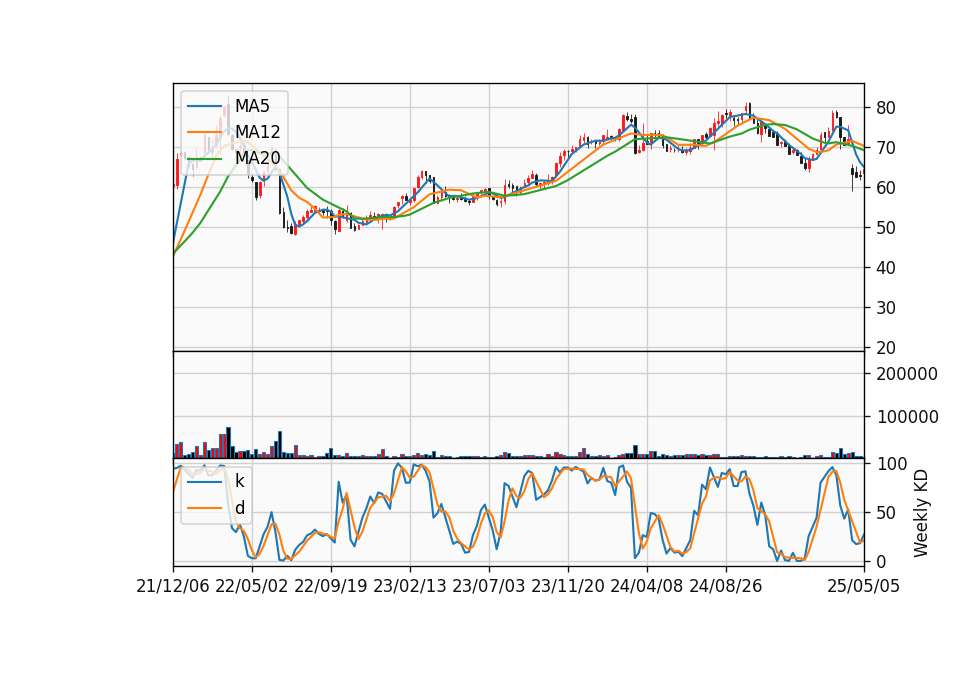Click the blue k legend line sample
The height and width of the screenshot is (690, 960).
(204, 482)
